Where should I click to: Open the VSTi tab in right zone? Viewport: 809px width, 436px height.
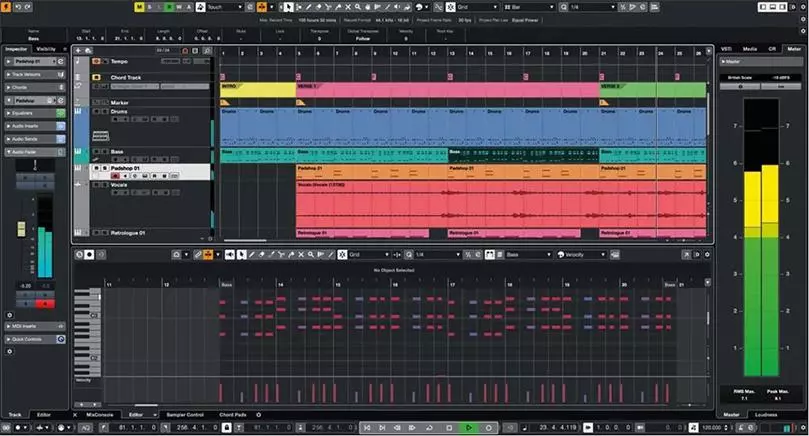coord(726,49)
